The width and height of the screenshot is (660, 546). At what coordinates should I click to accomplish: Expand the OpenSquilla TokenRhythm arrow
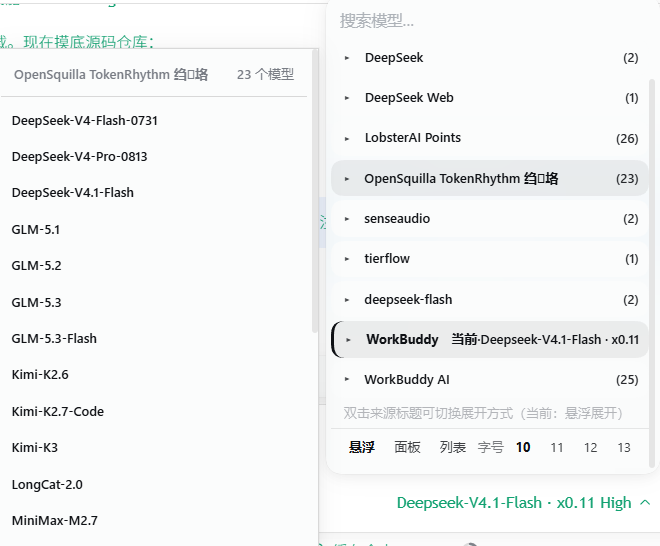pyautogui.click(x=347, y=179)
